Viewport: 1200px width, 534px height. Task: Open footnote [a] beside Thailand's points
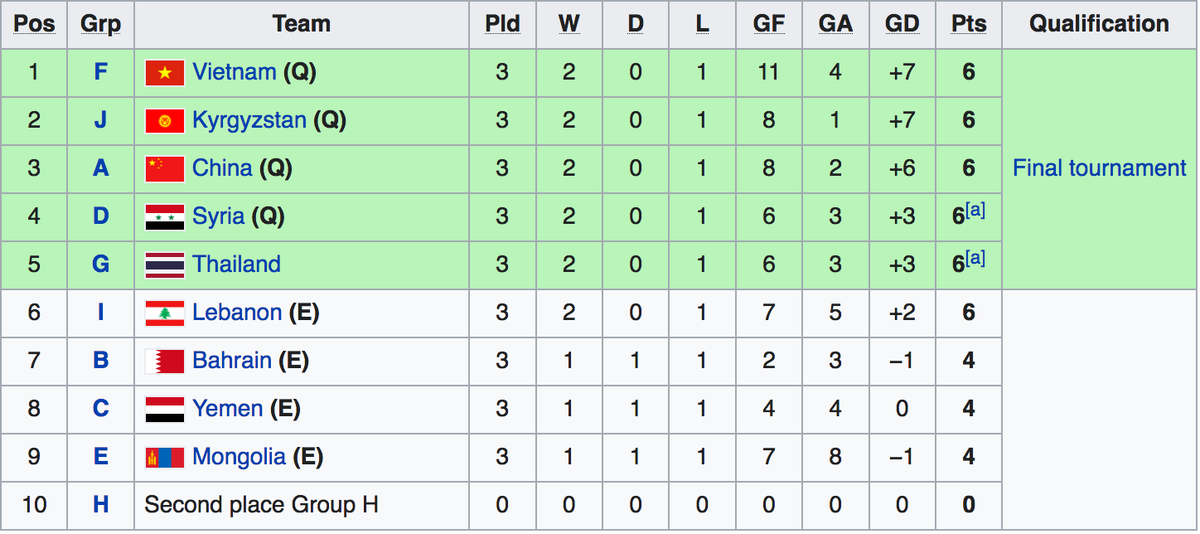click(975, 259)
